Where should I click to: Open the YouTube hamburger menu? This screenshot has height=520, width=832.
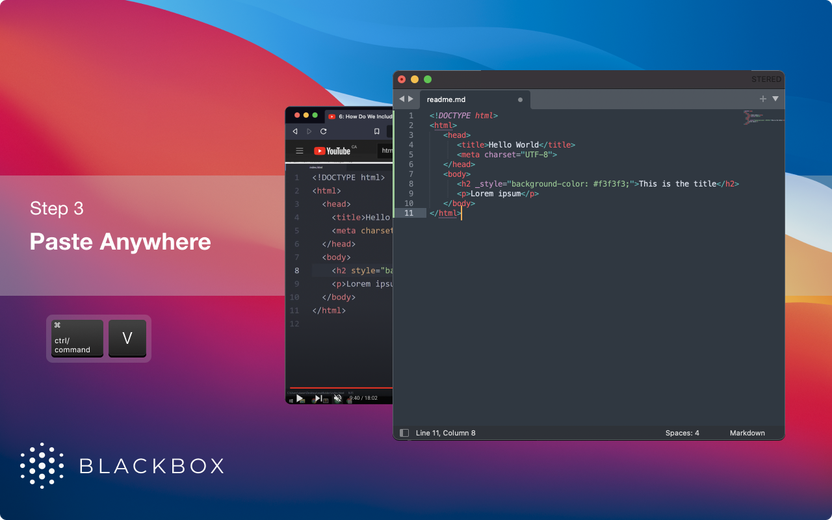coord(299,151)
